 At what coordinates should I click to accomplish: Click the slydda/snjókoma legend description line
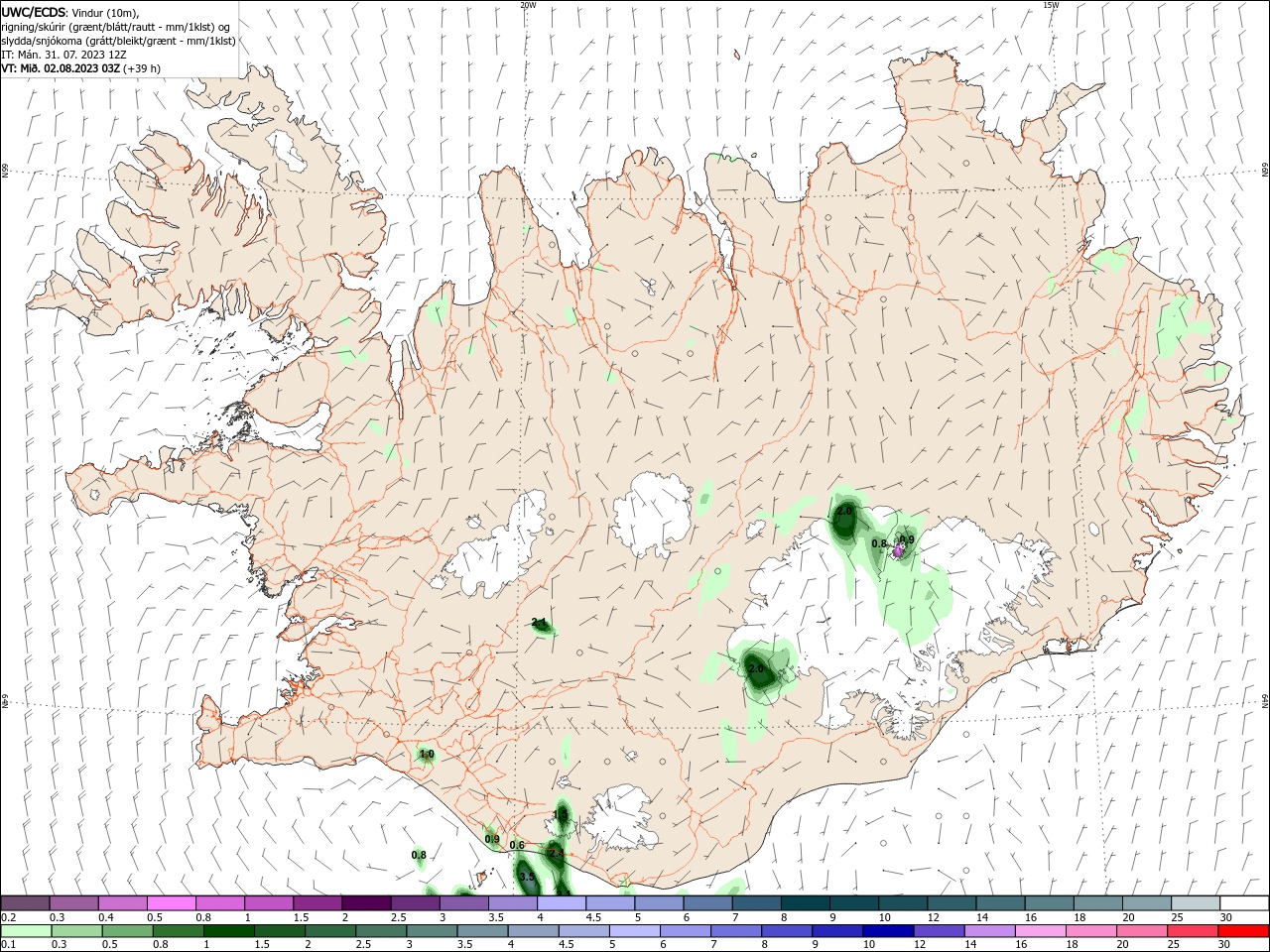click(x=118, y=41)
